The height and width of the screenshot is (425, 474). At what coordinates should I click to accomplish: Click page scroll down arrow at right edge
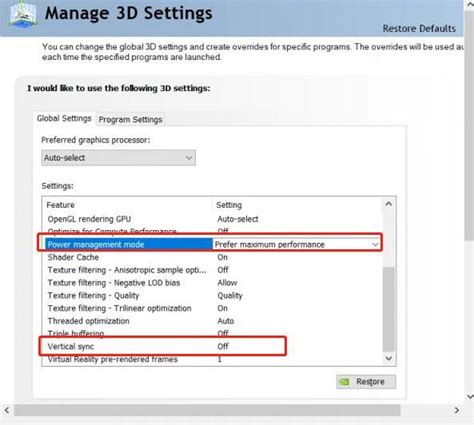[470, 397]
